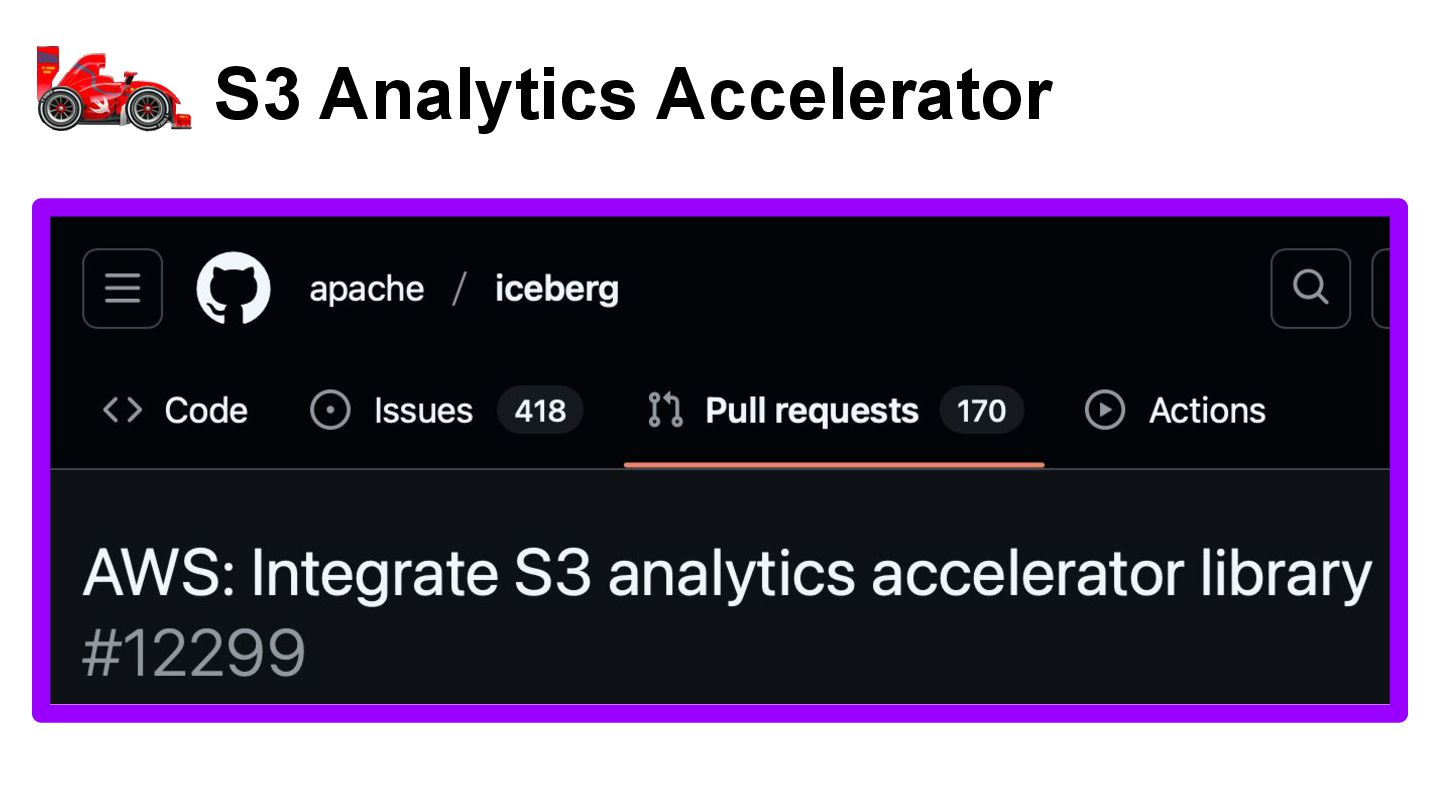The height and width of the screenshot is (810, 1440).
Task: Click the 418 issues counter badge
Action: coord(540,410)
